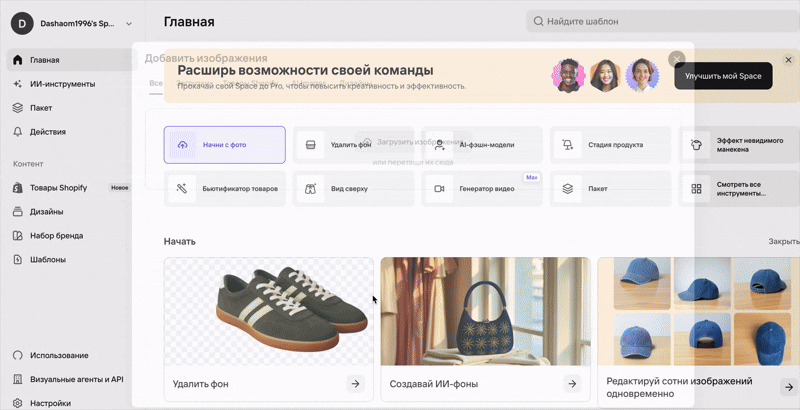Click the D avatar of the workspace
Screen dimensions: 800x410
22,23
